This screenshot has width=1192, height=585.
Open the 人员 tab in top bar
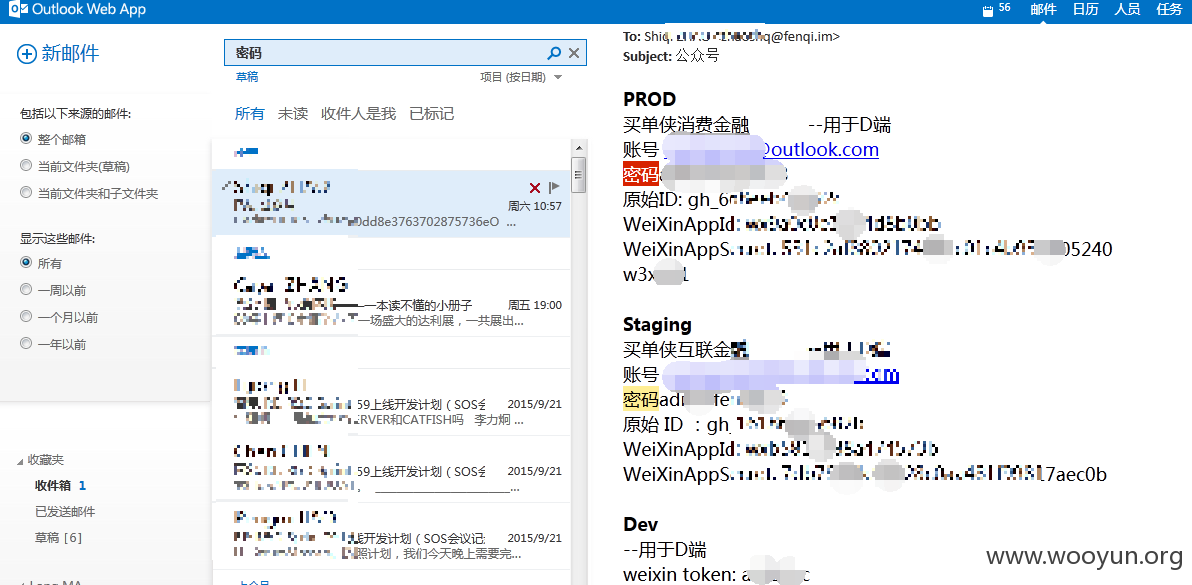[1127, 10]
